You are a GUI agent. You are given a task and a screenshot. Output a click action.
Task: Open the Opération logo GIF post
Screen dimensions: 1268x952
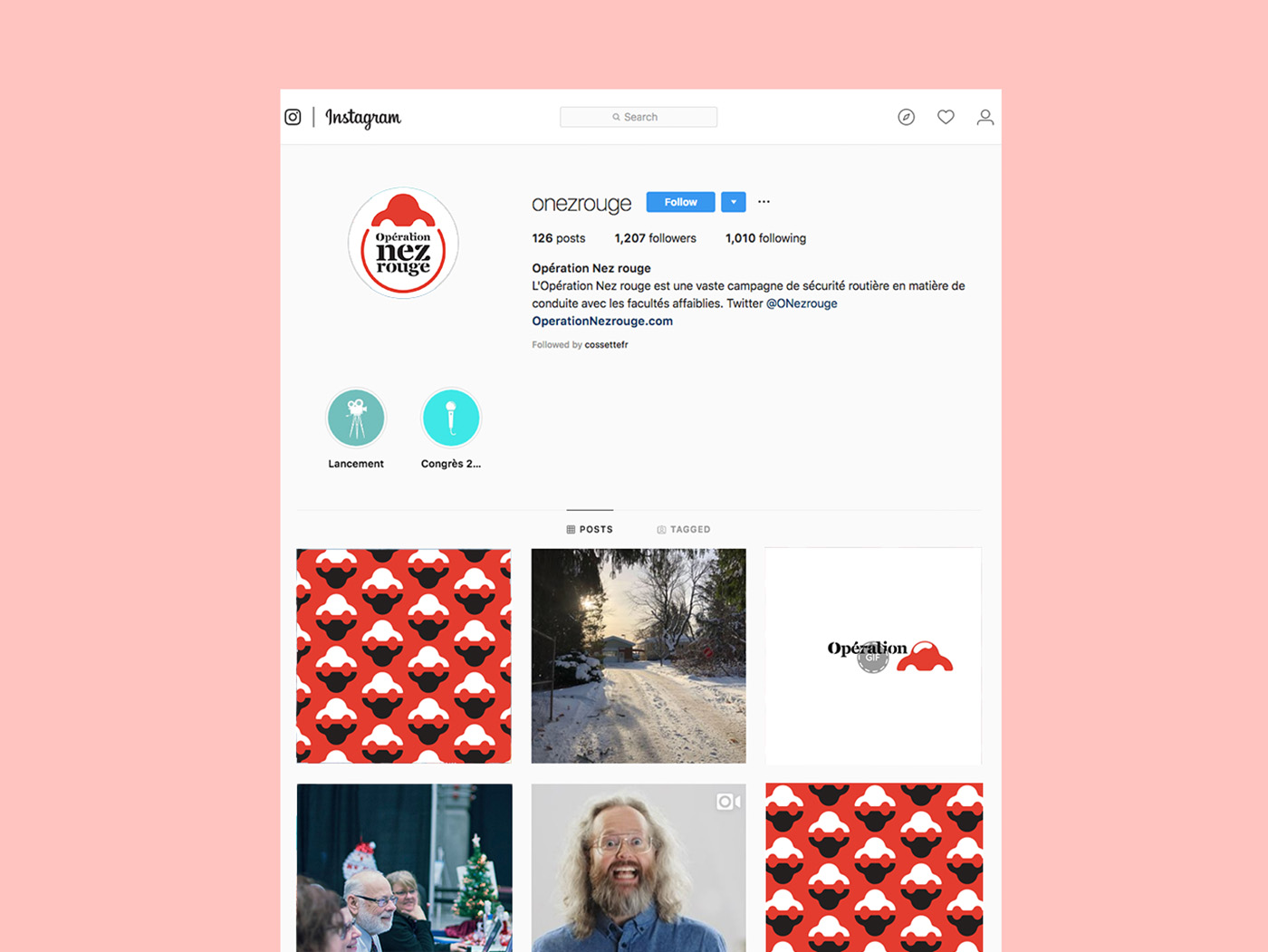[873, 656]
